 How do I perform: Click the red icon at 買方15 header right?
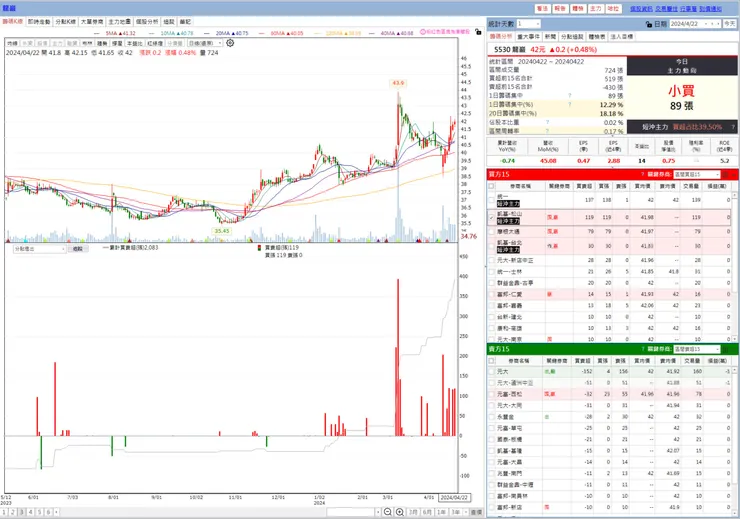725,175
